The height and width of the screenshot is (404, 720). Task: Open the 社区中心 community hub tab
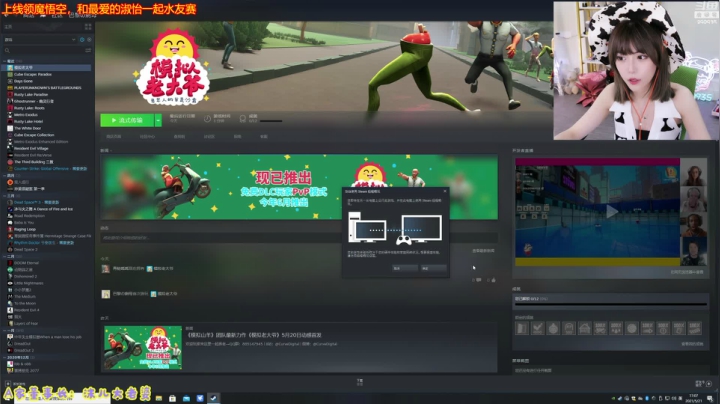[x=147, y=136]
